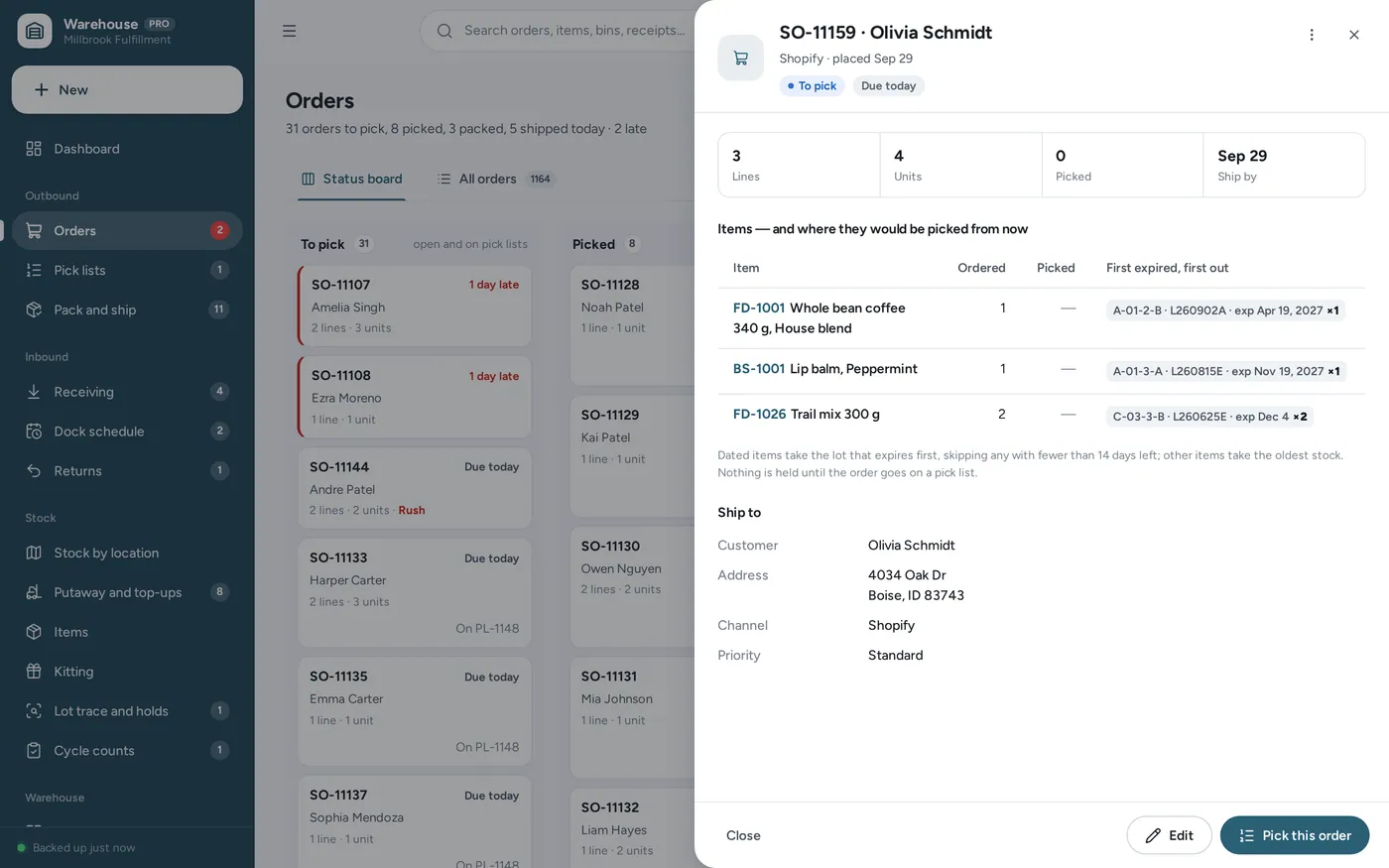Click the shopping cart order avatar
Viewport: 1389px width, 868px height.
pos(741,58)
